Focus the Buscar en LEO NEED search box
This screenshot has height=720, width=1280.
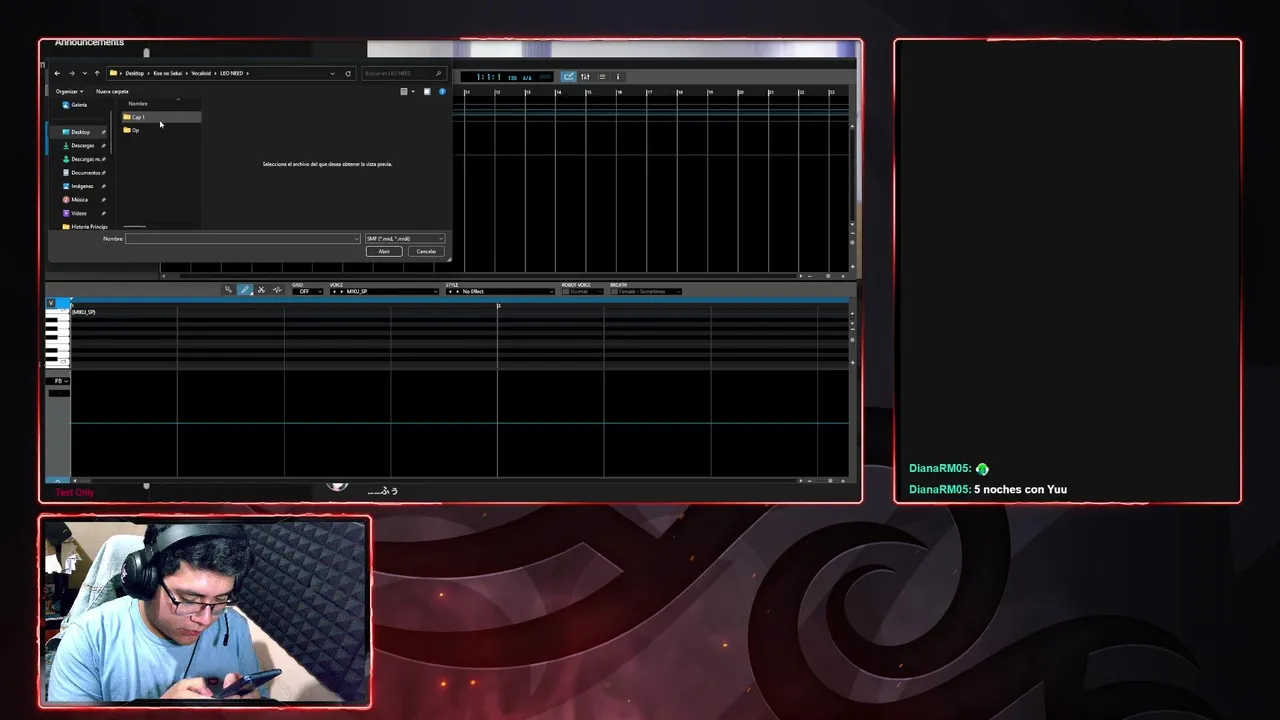(402, 73)
